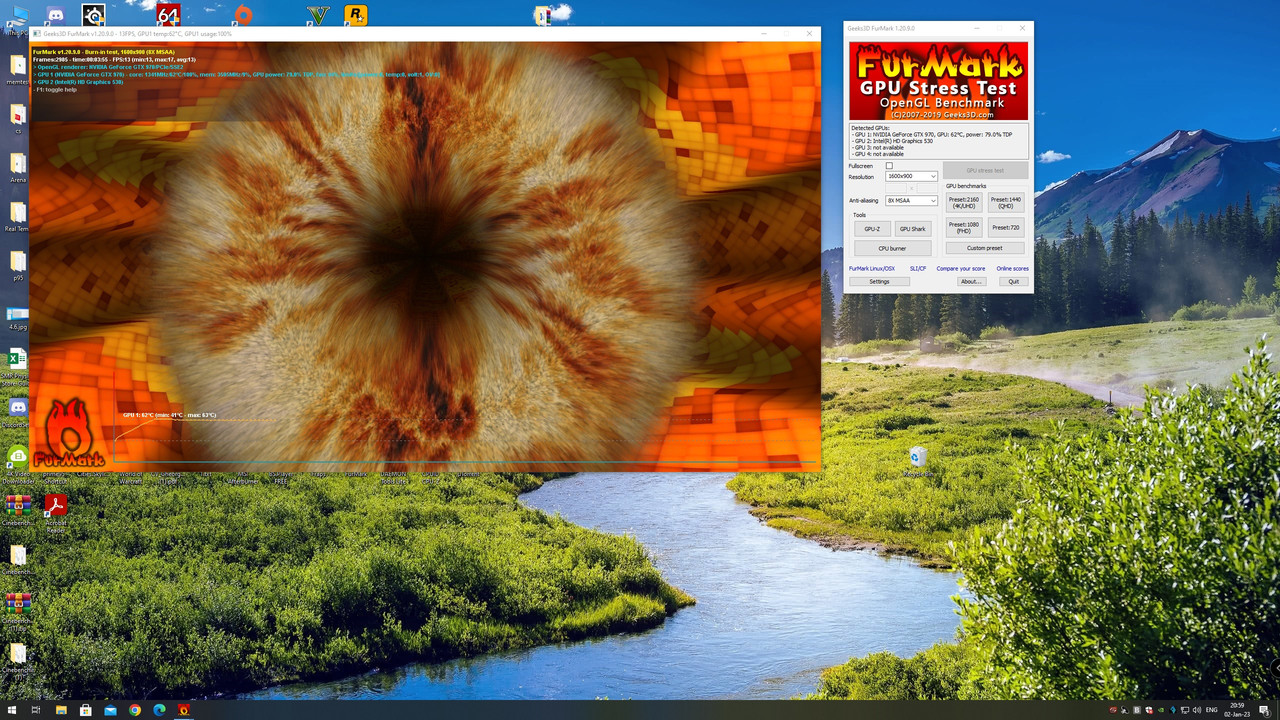
Task: Open the Online scores link
Action: click(1012, 268)
